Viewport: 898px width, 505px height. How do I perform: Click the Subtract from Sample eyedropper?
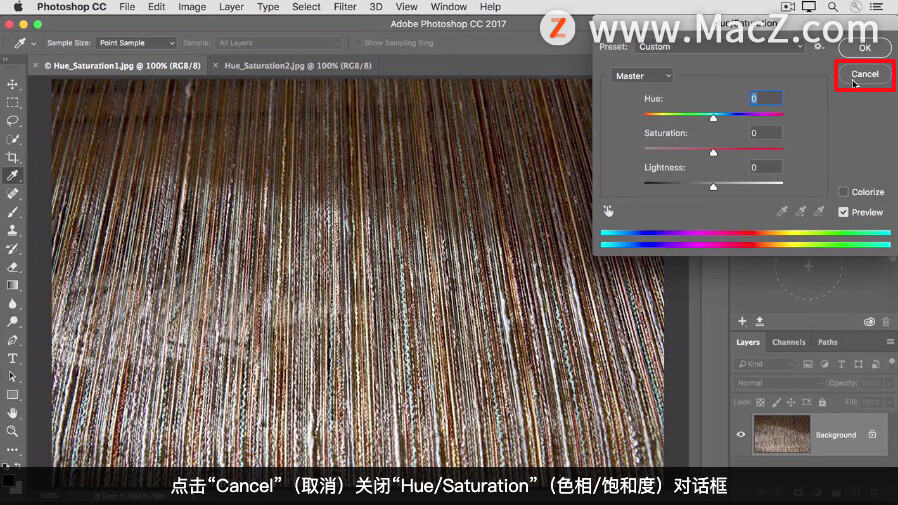[820, 211]
